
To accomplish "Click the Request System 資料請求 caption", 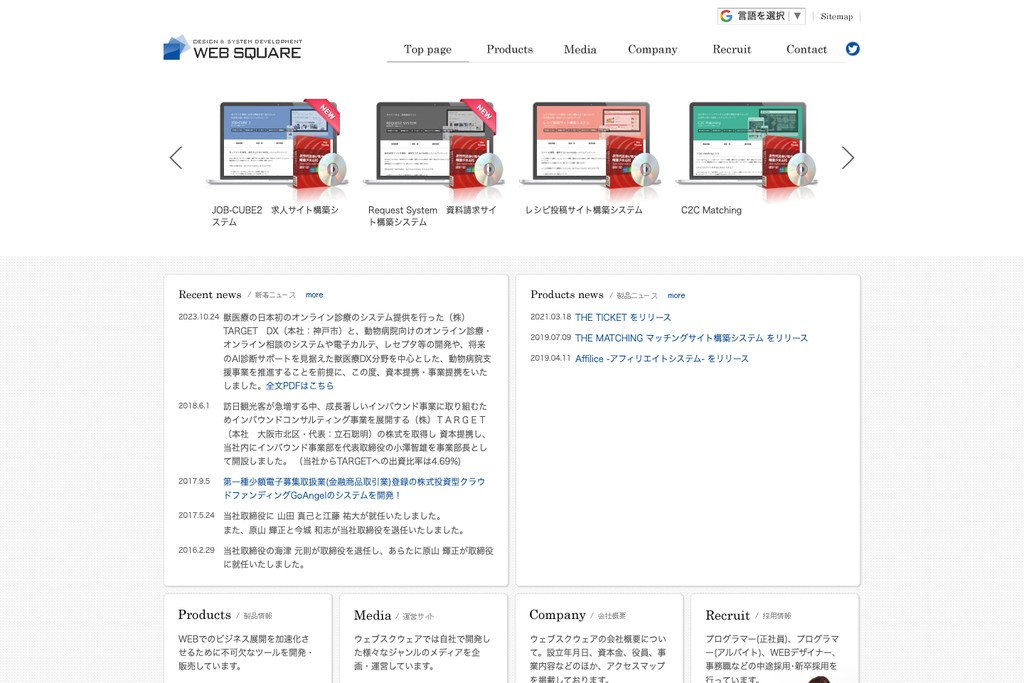I will point(432,216).
